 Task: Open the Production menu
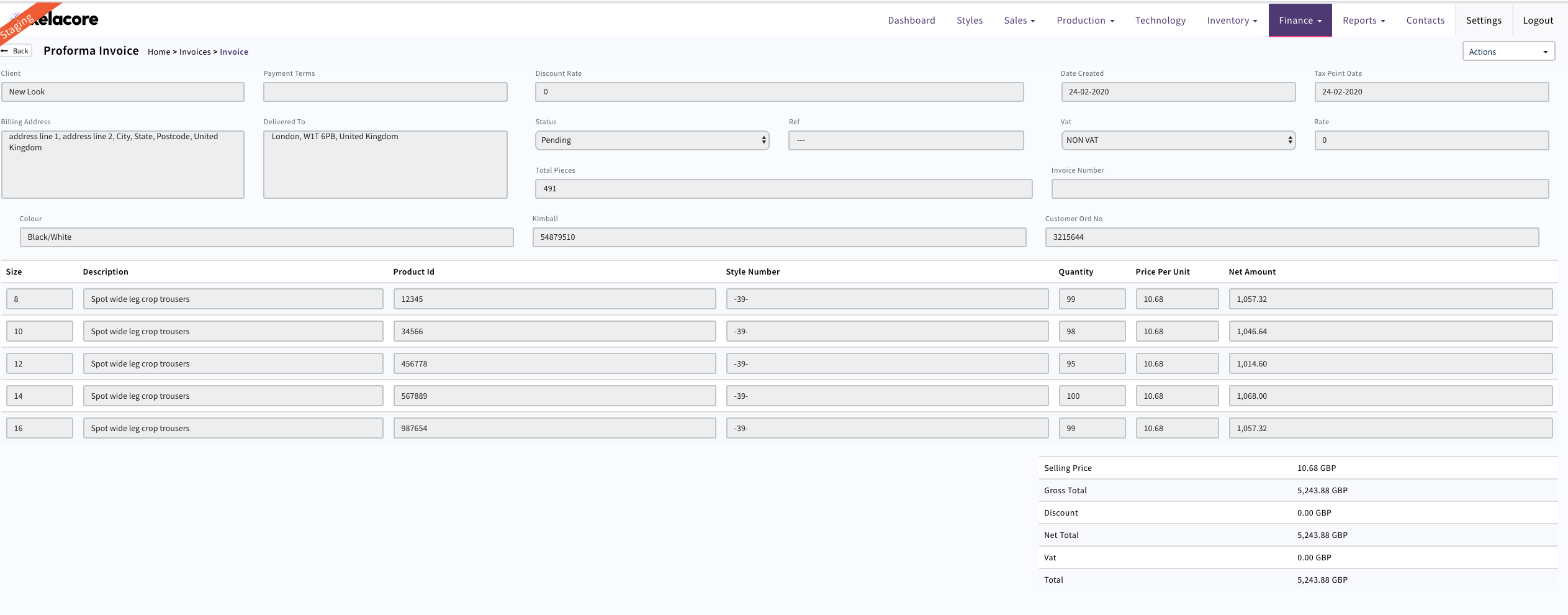[x=1085, y=20]
